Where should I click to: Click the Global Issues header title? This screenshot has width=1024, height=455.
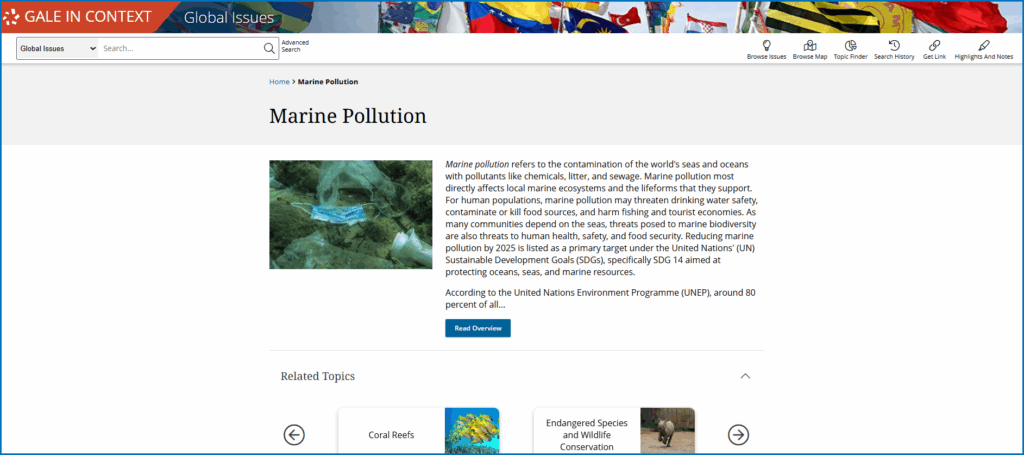[228, 17]
